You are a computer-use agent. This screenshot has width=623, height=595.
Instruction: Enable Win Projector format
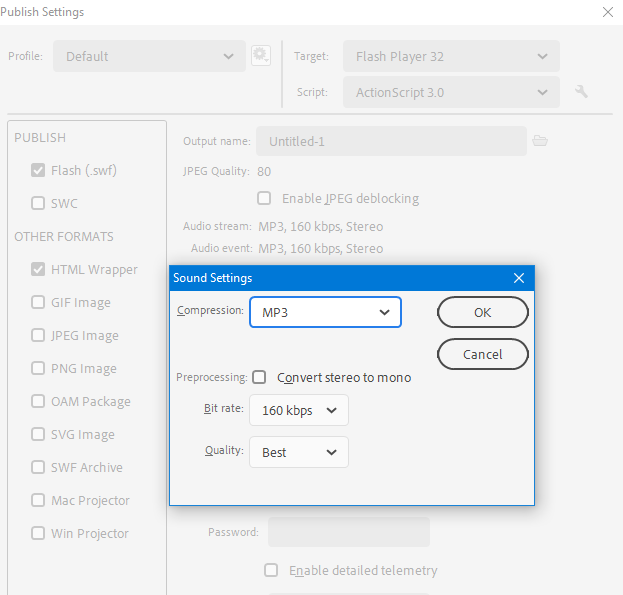tap(38, 533)
